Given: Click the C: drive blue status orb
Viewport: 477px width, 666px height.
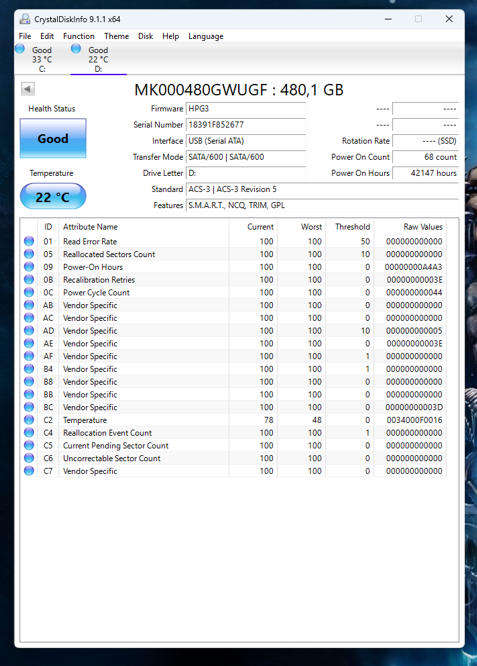Looking at the screenshot, I should tap(20, 49).
